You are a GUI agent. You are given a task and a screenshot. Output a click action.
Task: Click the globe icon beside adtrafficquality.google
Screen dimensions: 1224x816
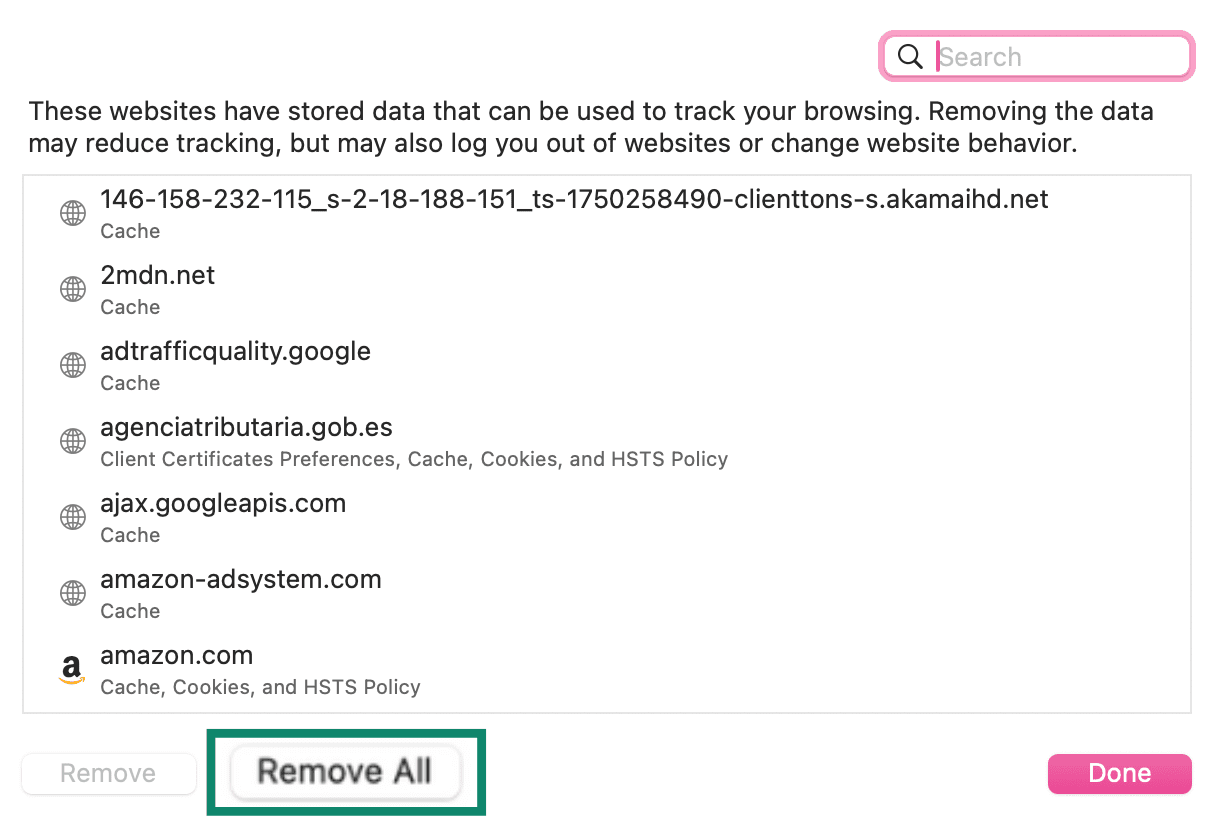click(x=72, y=365)
